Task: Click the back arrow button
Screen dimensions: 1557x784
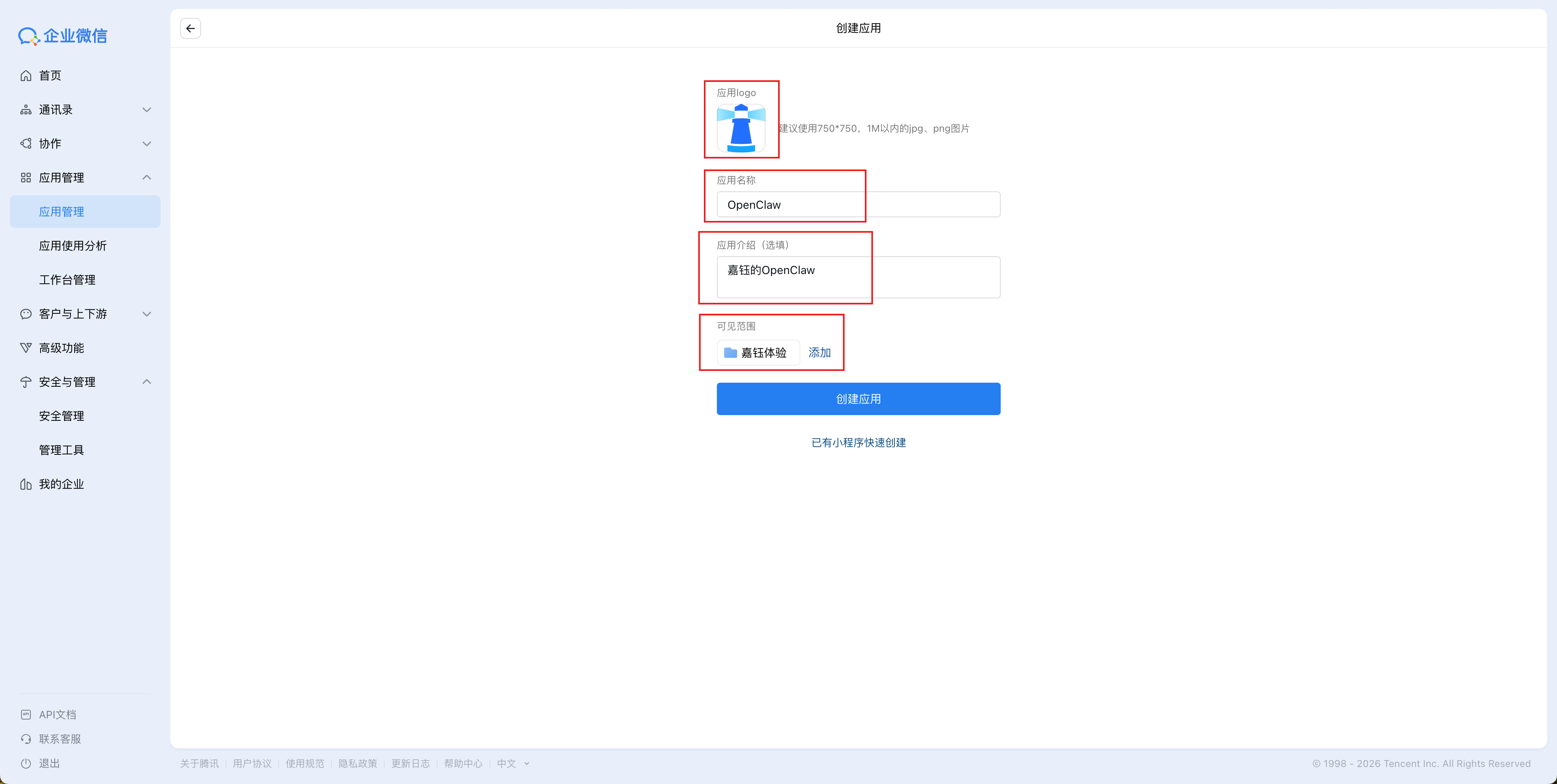Action: click(191, 28)
